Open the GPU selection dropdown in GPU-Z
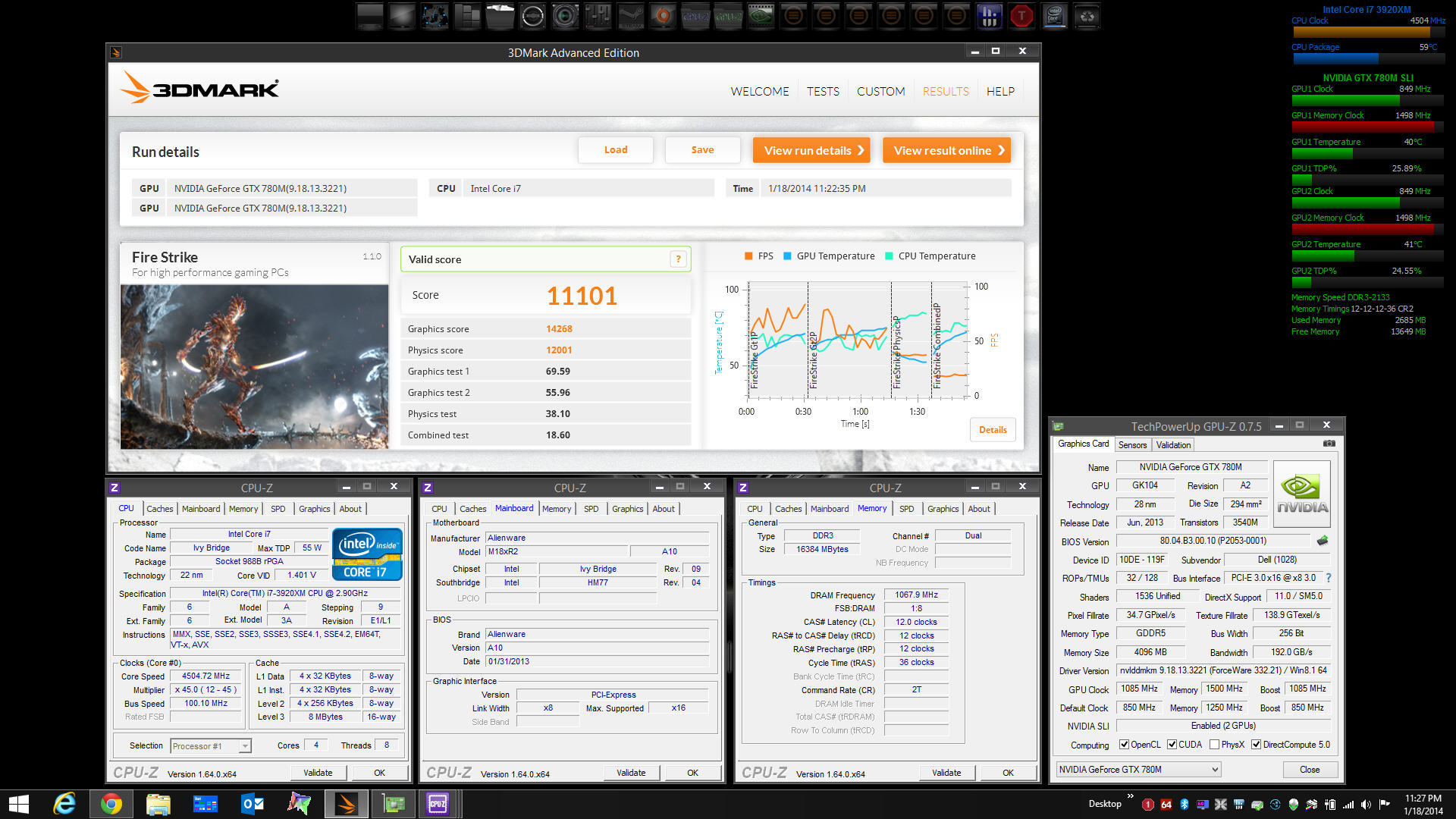 (1138, 769)
